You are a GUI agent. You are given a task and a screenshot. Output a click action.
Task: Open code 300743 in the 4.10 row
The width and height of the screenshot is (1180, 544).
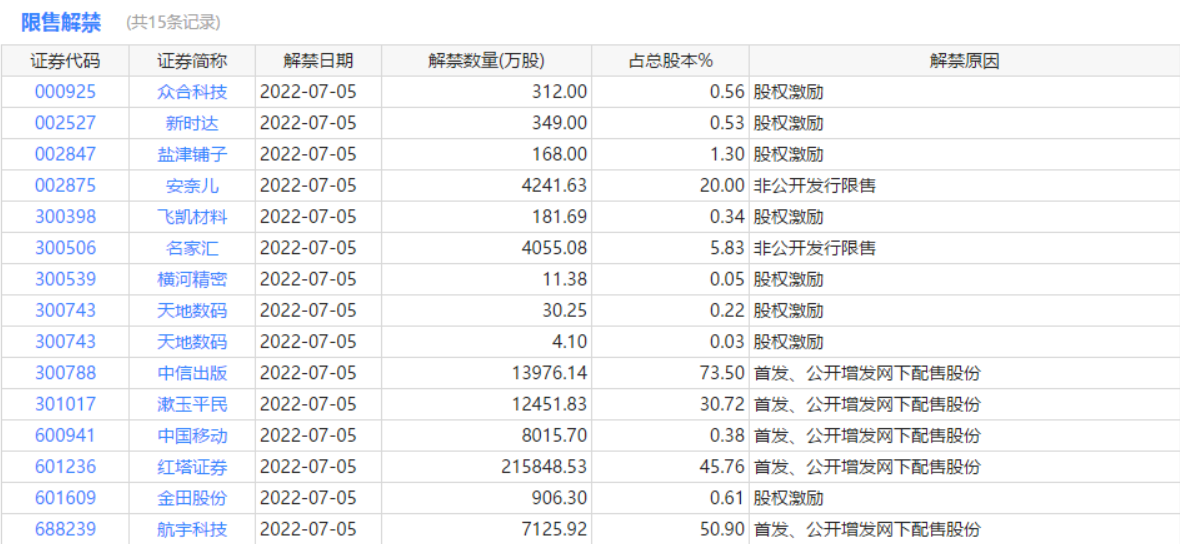pyautogui.click(x=65, y=342)
